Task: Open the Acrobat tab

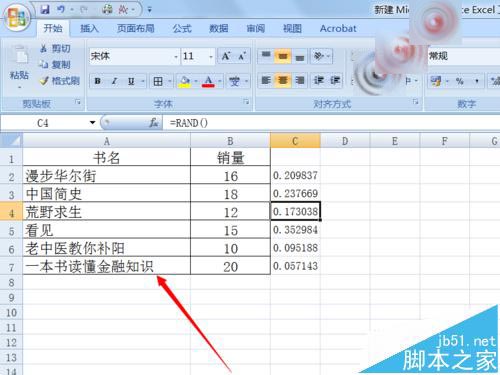Action: 338,28
